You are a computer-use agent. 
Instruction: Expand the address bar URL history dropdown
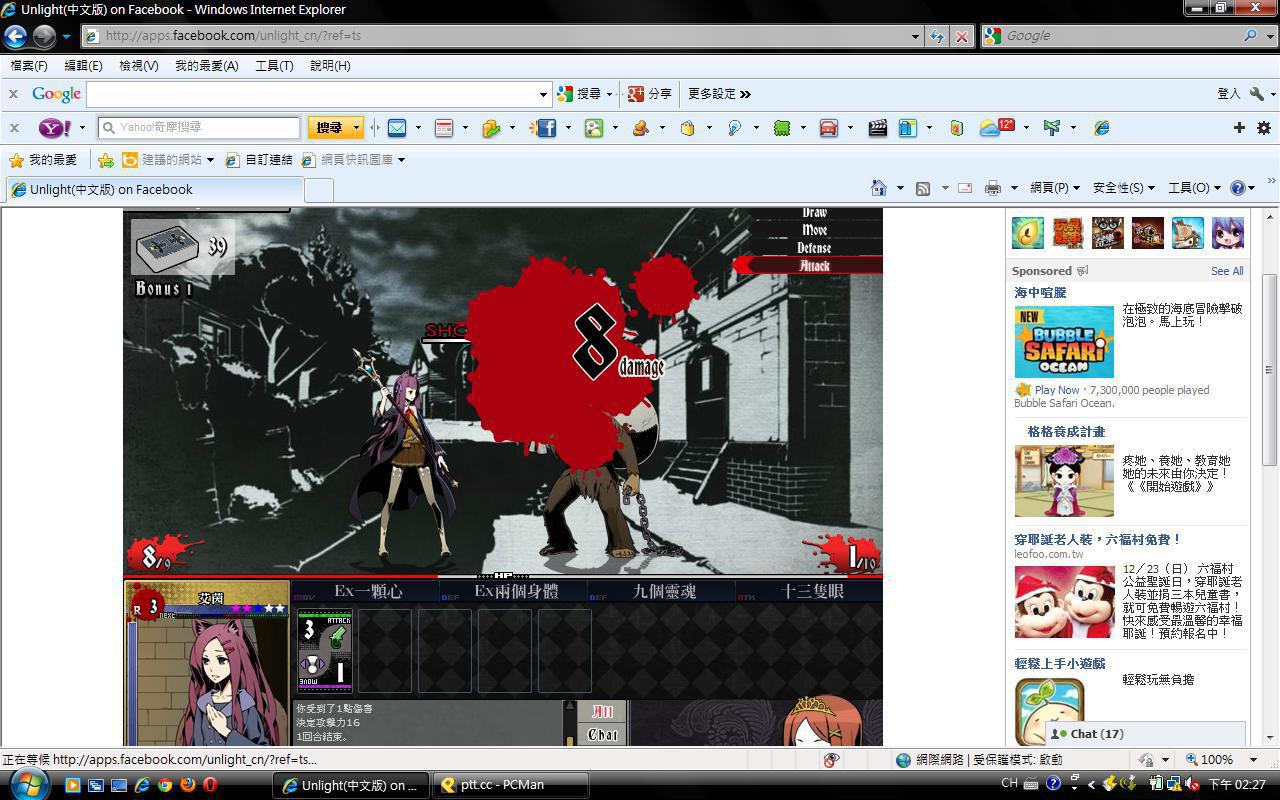point(915,36)
